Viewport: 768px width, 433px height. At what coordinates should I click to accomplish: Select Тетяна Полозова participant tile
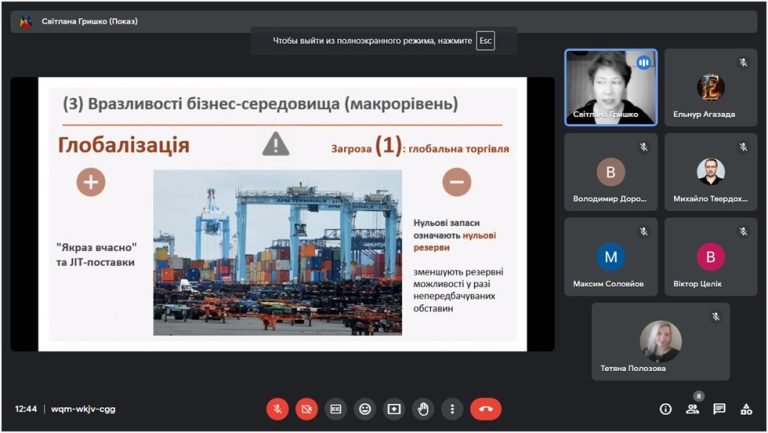tap(661, 341)
